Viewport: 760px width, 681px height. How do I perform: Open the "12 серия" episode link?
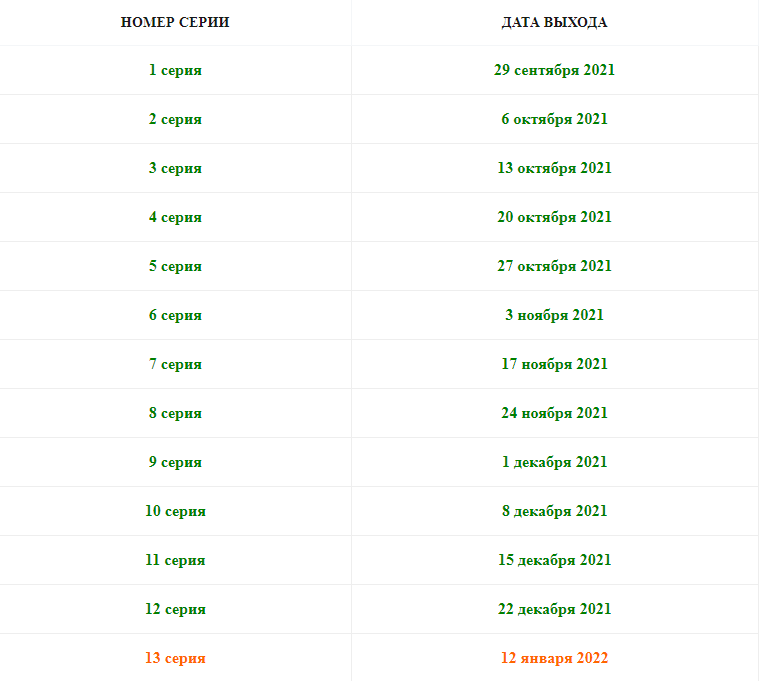(175, 609)
